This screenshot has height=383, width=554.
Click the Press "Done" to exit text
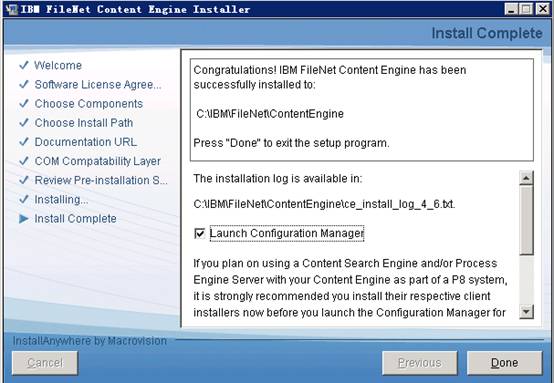point(291,143)
